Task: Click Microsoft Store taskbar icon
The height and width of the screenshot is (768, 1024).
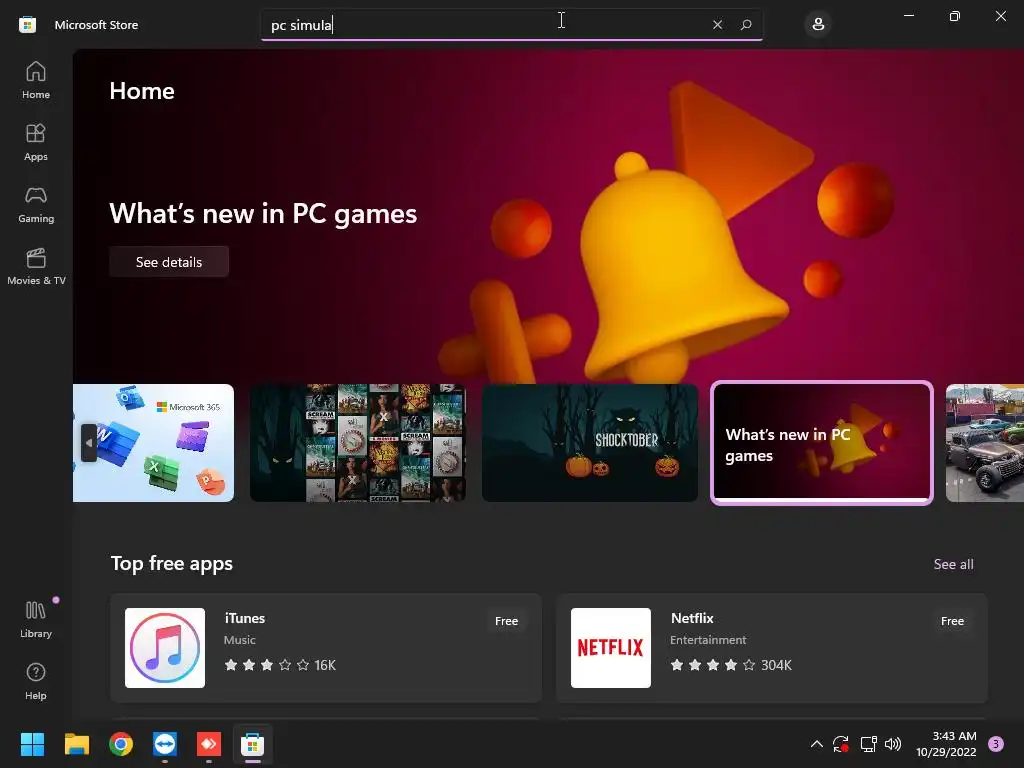Action: (253, 744)
